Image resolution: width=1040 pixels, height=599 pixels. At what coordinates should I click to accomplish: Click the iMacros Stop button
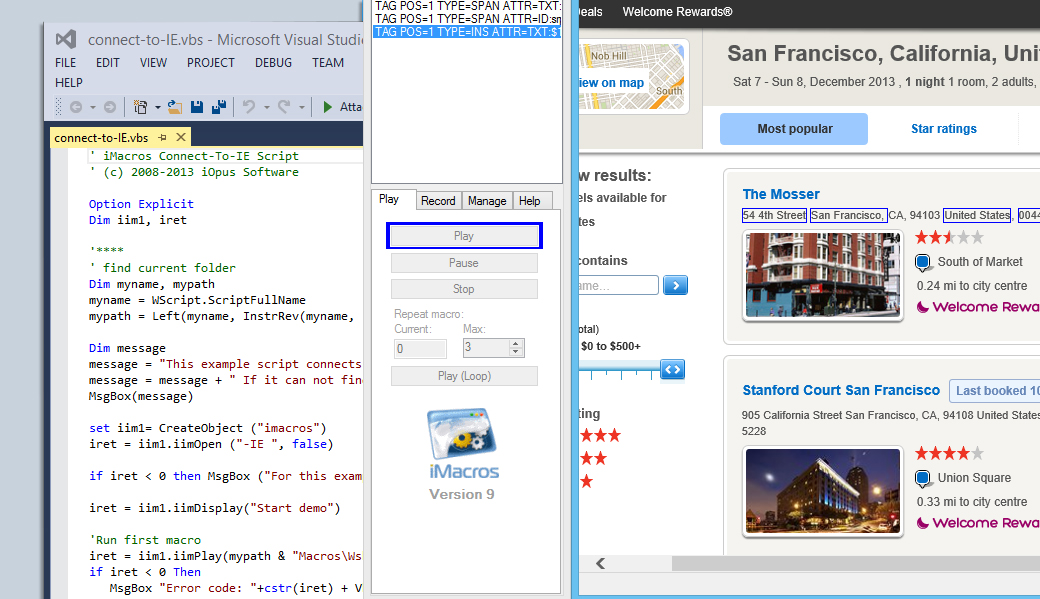pos(464,289)
